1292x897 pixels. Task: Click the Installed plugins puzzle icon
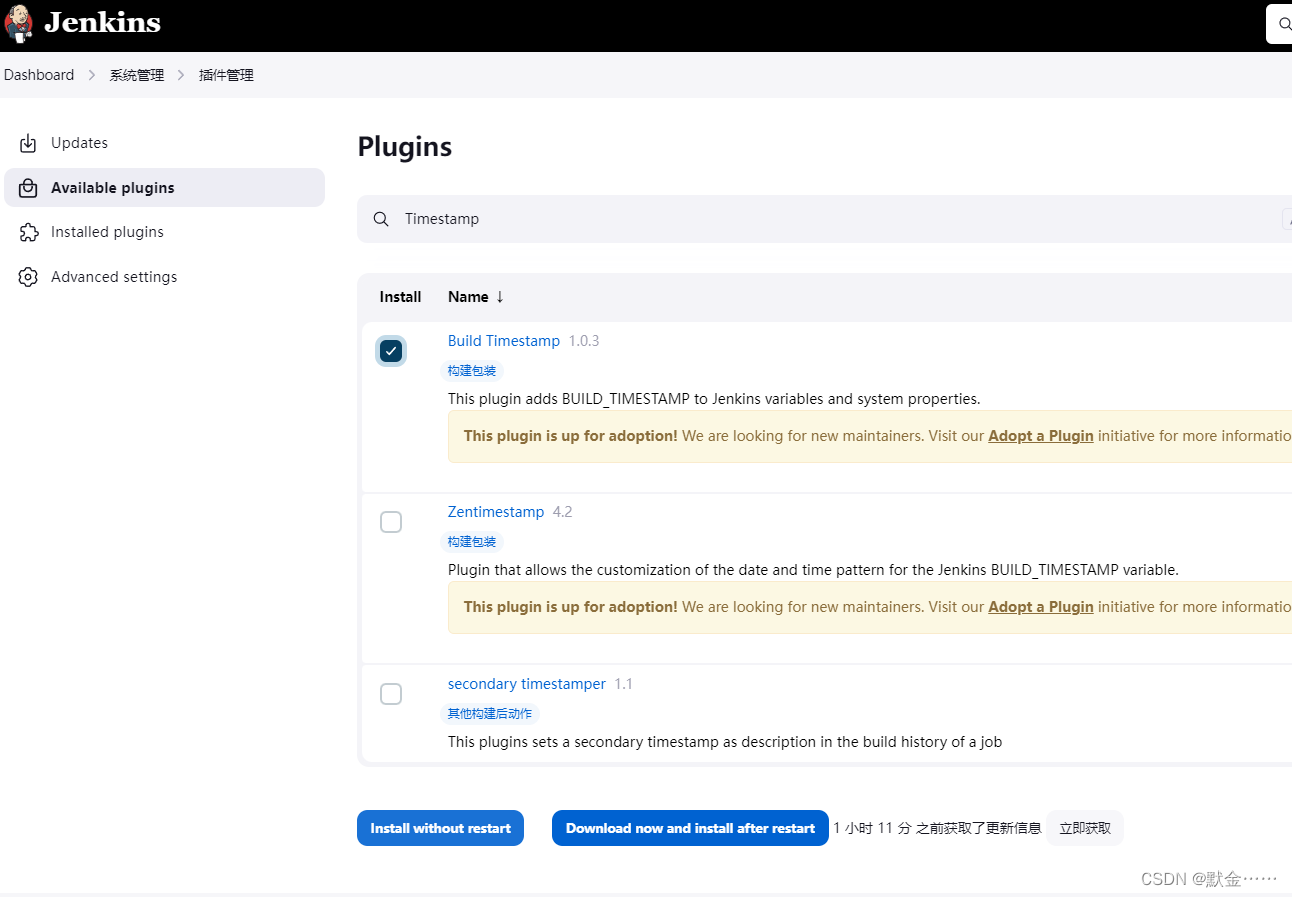[x=28, y=232]
